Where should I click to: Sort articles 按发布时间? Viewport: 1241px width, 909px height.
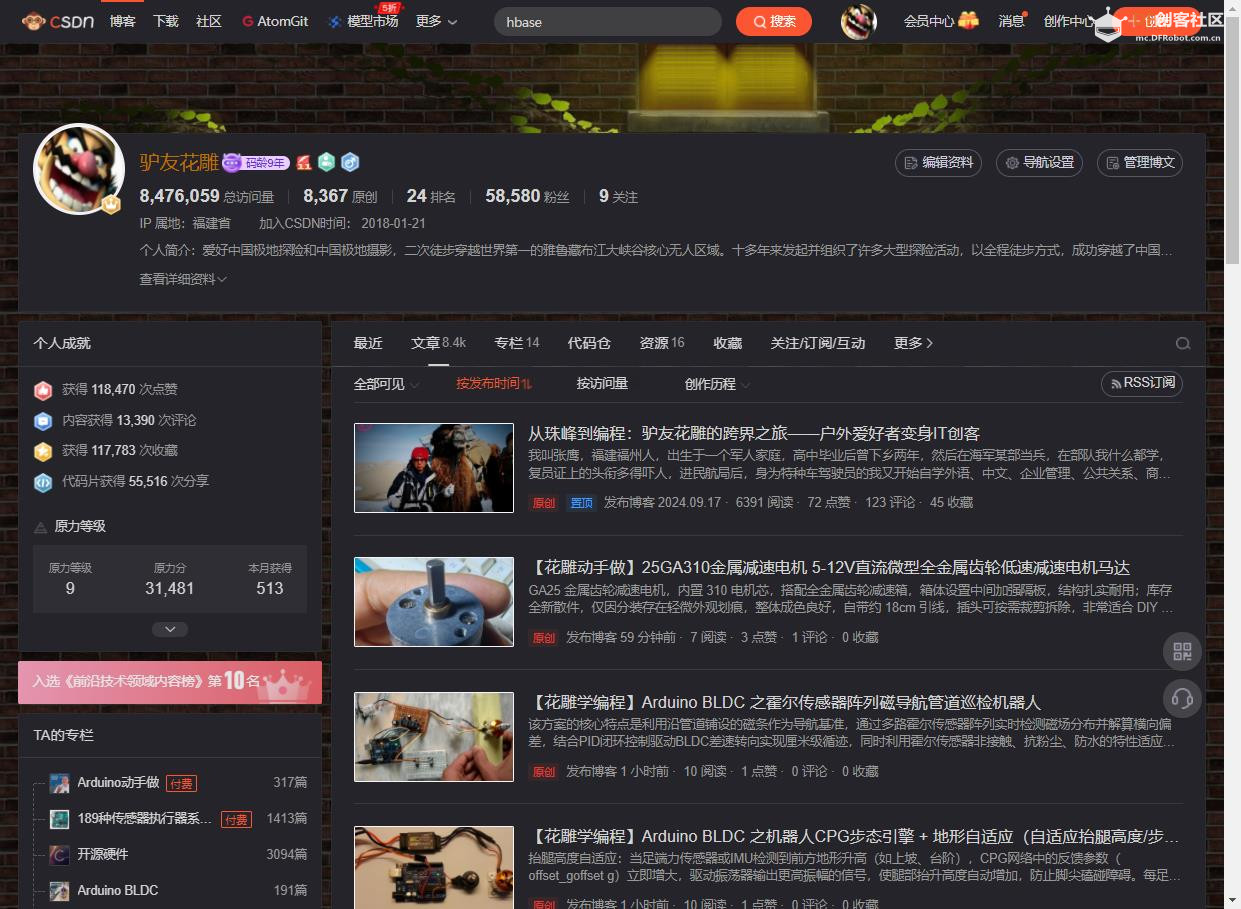(494, 383)
